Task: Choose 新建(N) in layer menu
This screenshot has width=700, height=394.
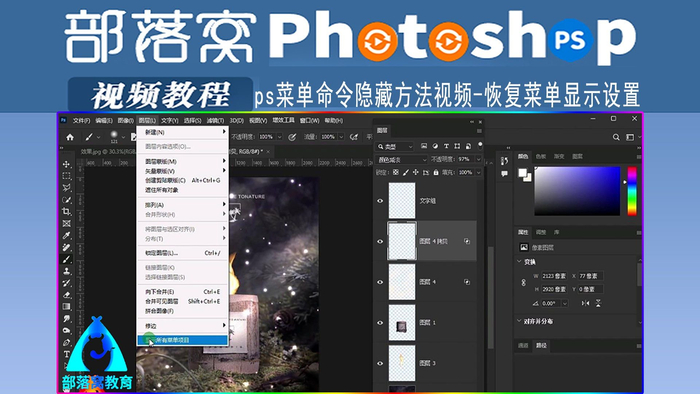Action: click(183, 132)
